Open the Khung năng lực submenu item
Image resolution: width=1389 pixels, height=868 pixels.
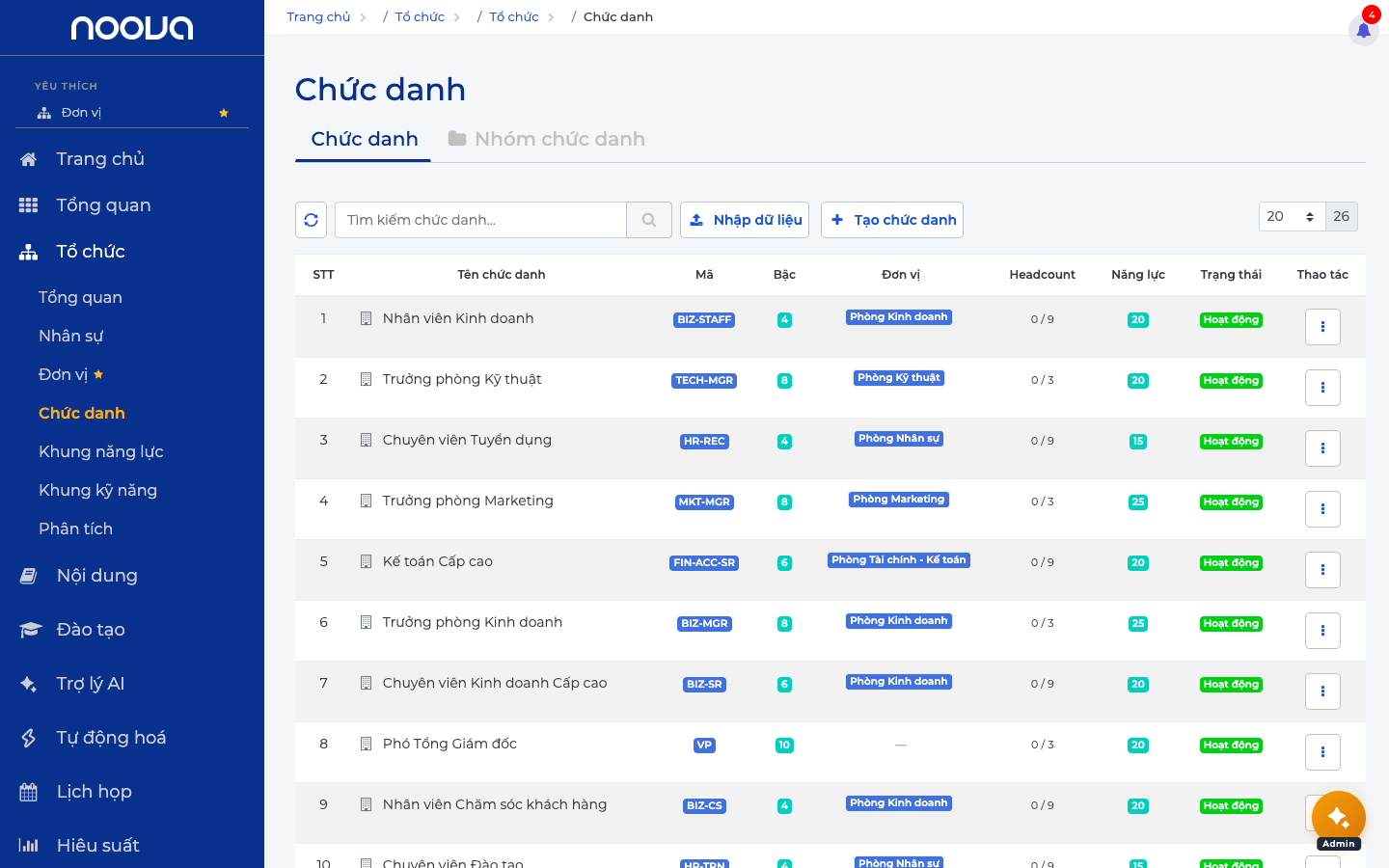(x=101, y=451)
